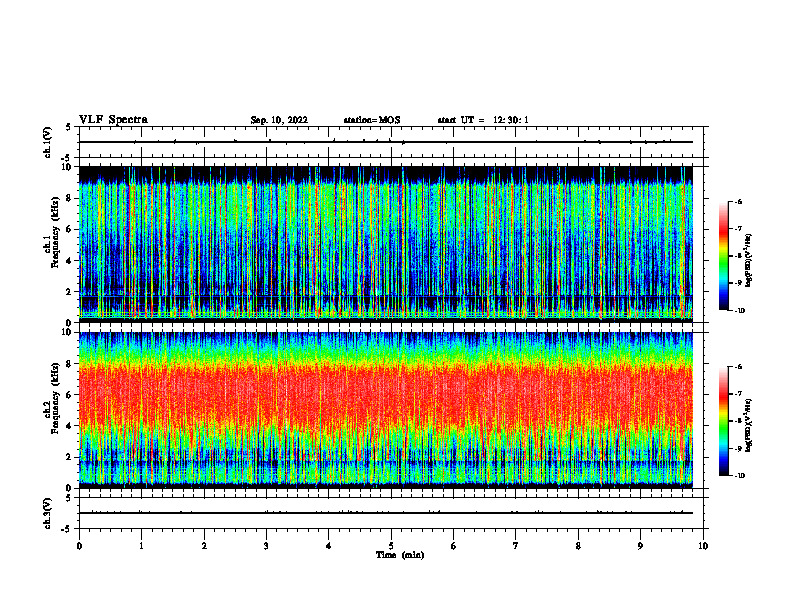
Task: Select the ch.2 colorbar log(PSD) units label
Action: point(749,425)
